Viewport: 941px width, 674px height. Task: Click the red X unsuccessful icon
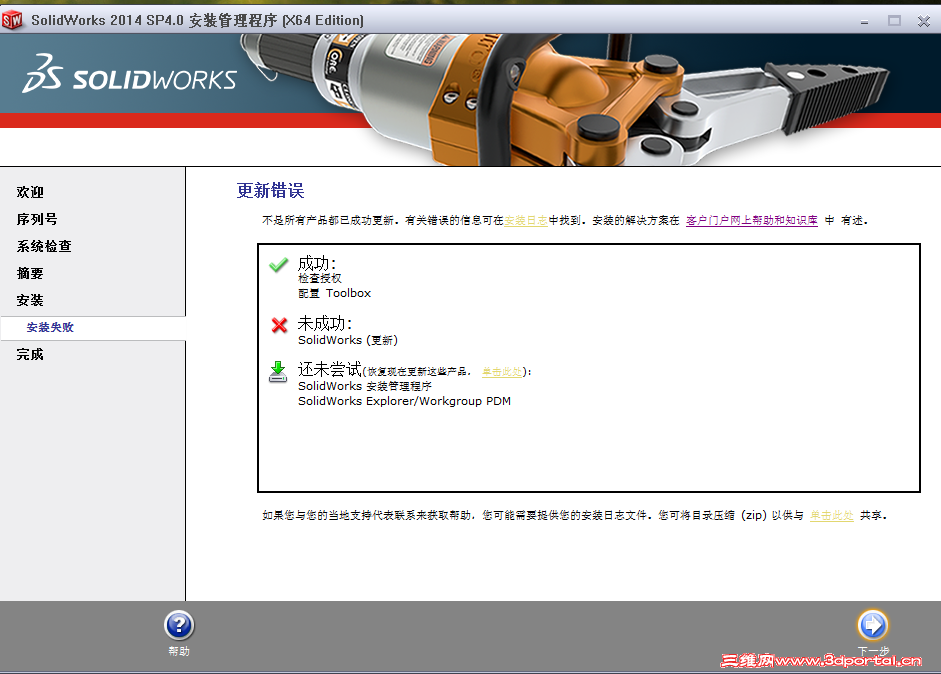279,325
